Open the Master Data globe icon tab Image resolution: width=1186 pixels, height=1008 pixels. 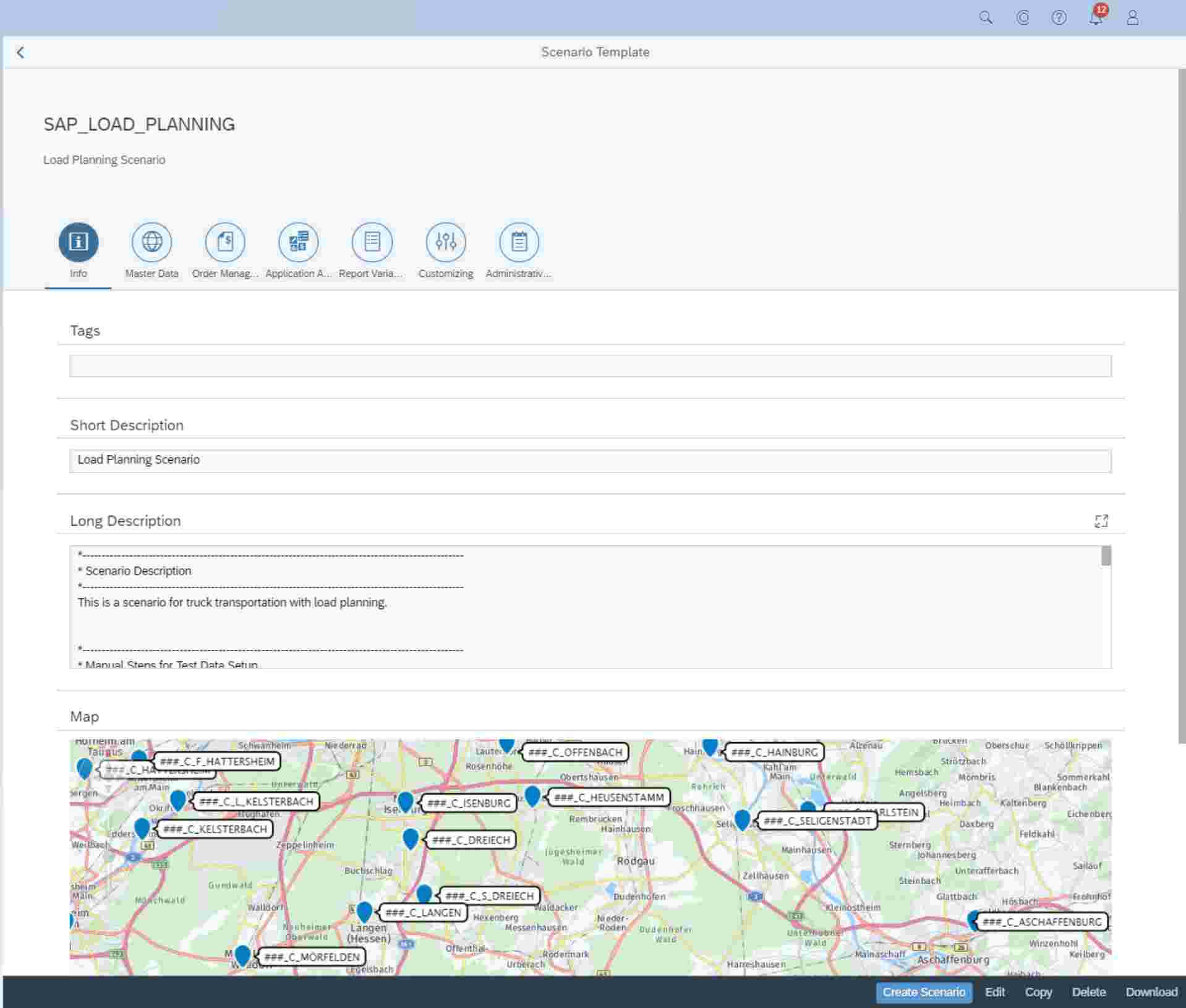(151, 242)
